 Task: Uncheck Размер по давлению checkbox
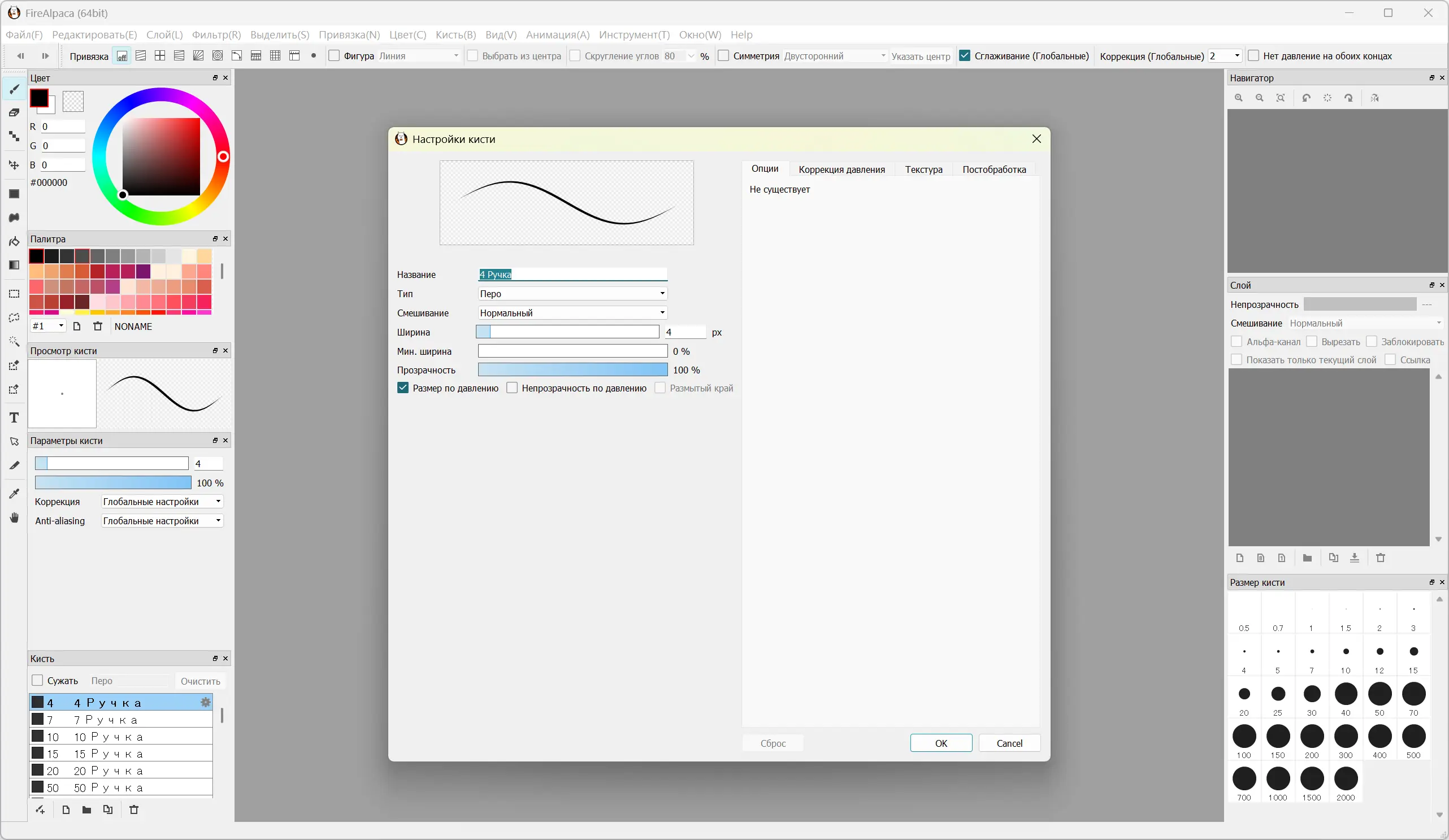(x=403, y=388)
